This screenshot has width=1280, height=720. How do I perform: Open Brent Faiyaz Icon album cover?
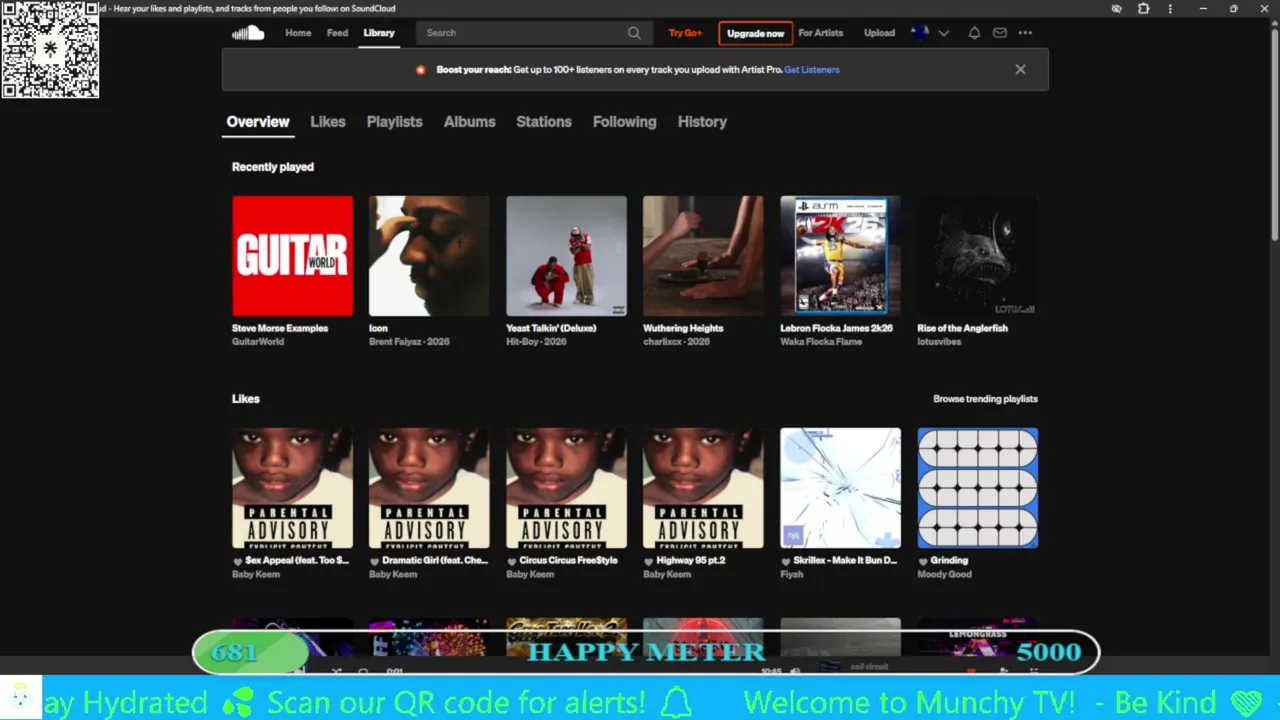pos(429,256)
